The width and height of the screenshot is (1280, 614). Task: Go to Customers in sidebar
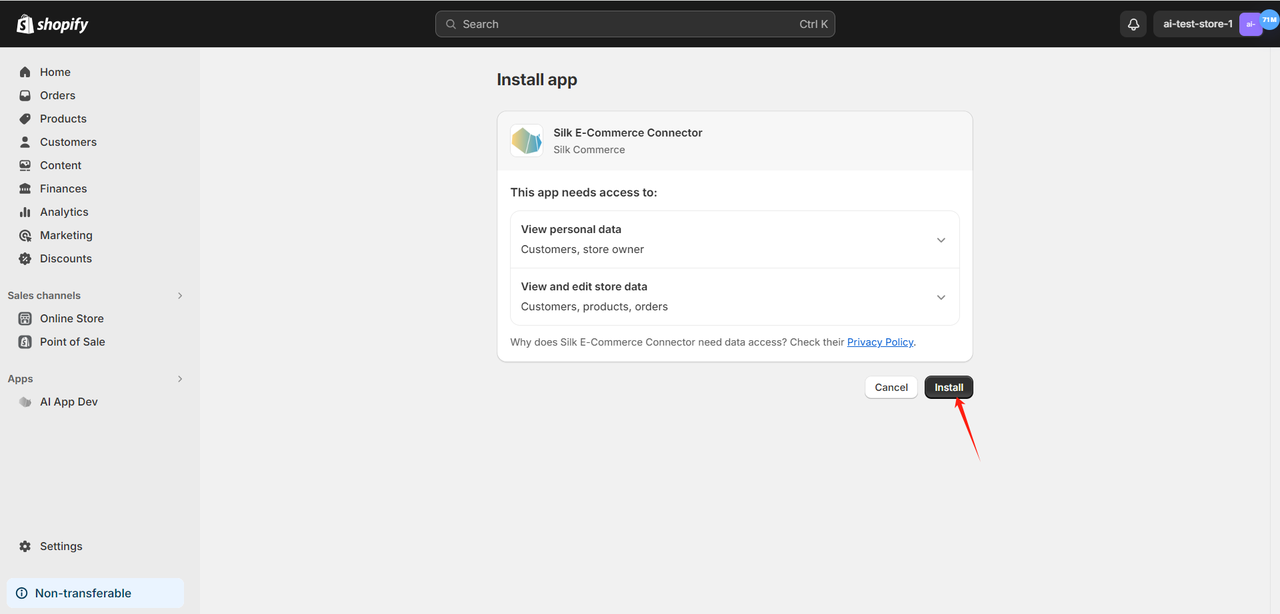point(68,142)
